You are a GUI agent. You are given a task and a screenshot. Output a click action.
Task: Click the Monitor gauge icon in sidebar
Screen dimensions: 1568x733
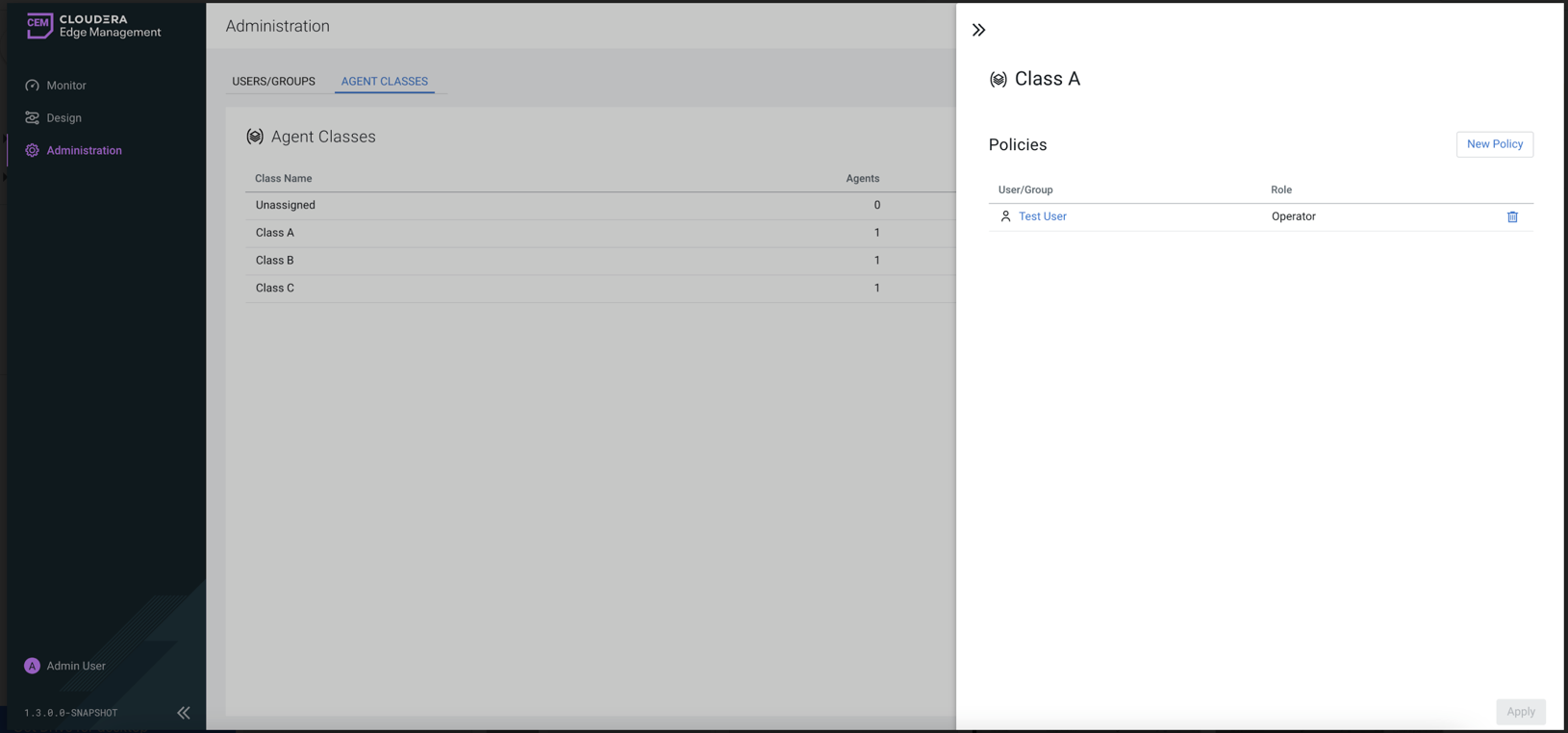(32, 86)
